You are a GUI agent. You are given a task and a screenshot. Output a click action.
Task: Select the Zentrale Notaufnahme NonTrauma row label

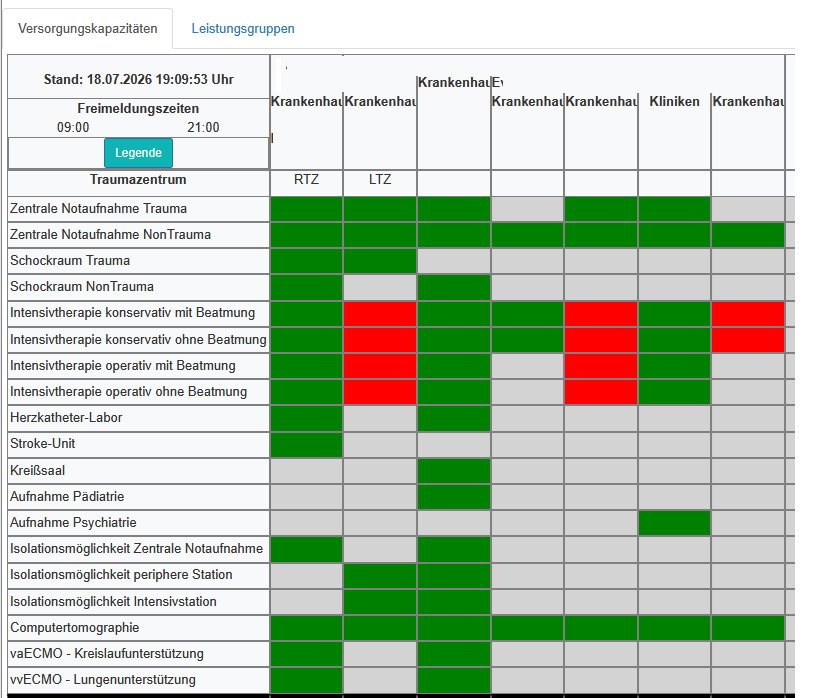click(111, 235)
